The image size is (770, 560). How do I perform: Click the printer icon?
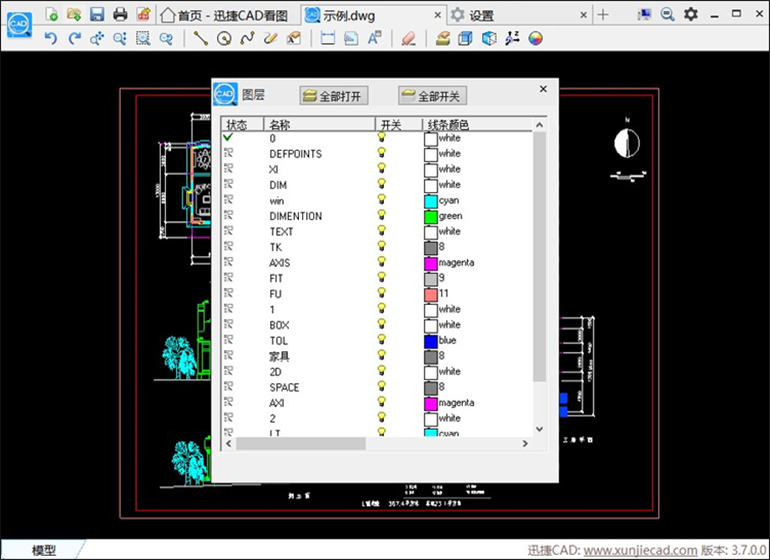[x=120, y=14]
